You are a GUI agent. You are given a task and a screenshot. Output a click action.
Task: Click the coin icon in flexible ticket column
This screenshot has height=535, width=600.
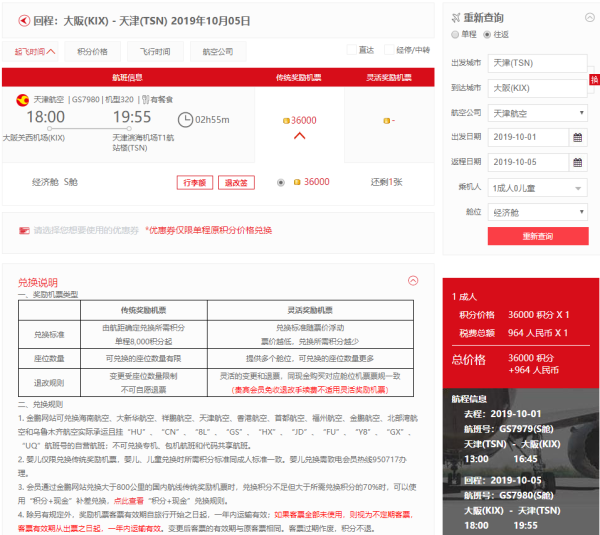386,121
